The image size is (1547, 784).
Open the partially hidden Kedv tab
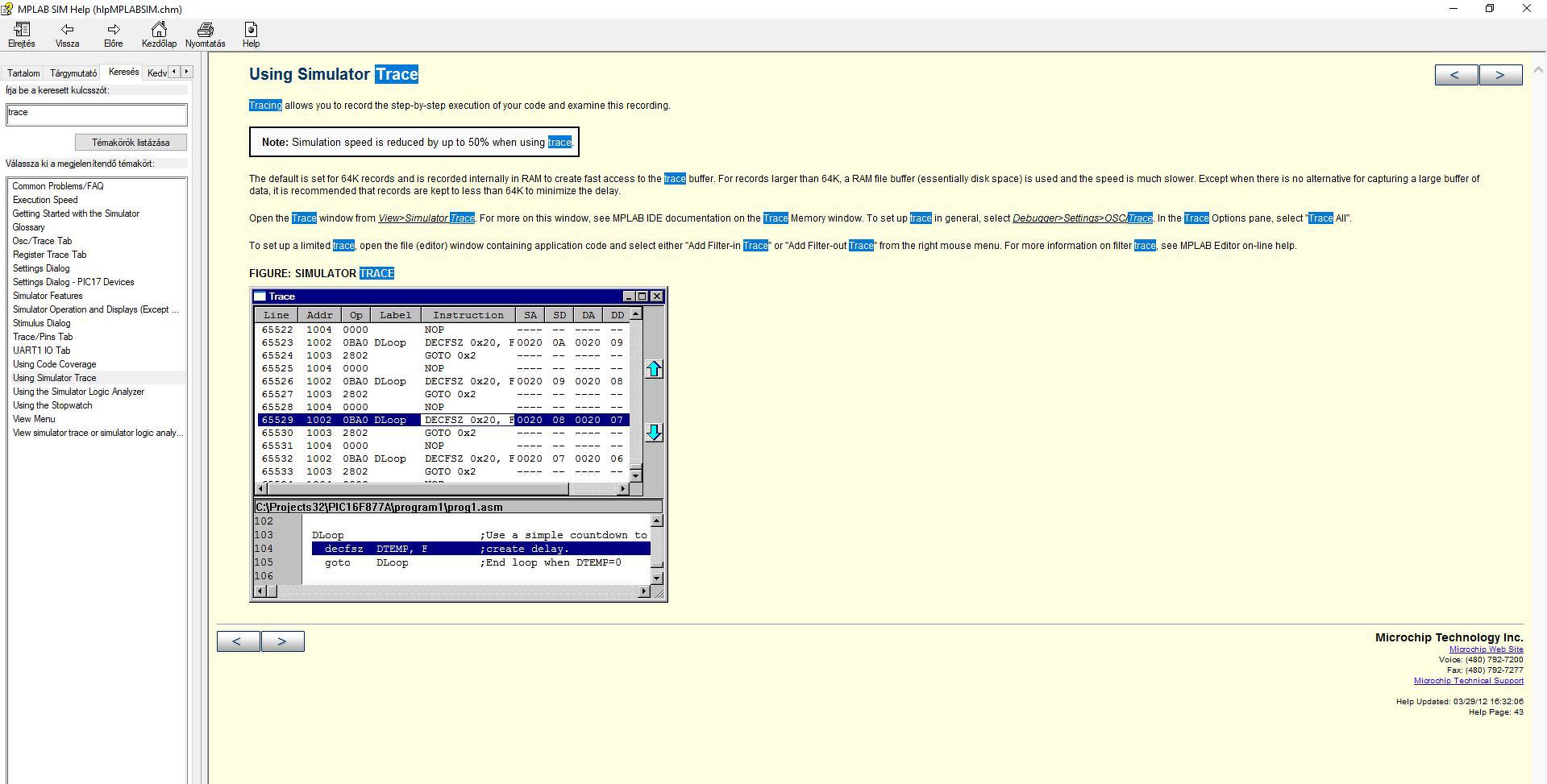(x=157, y=73)
